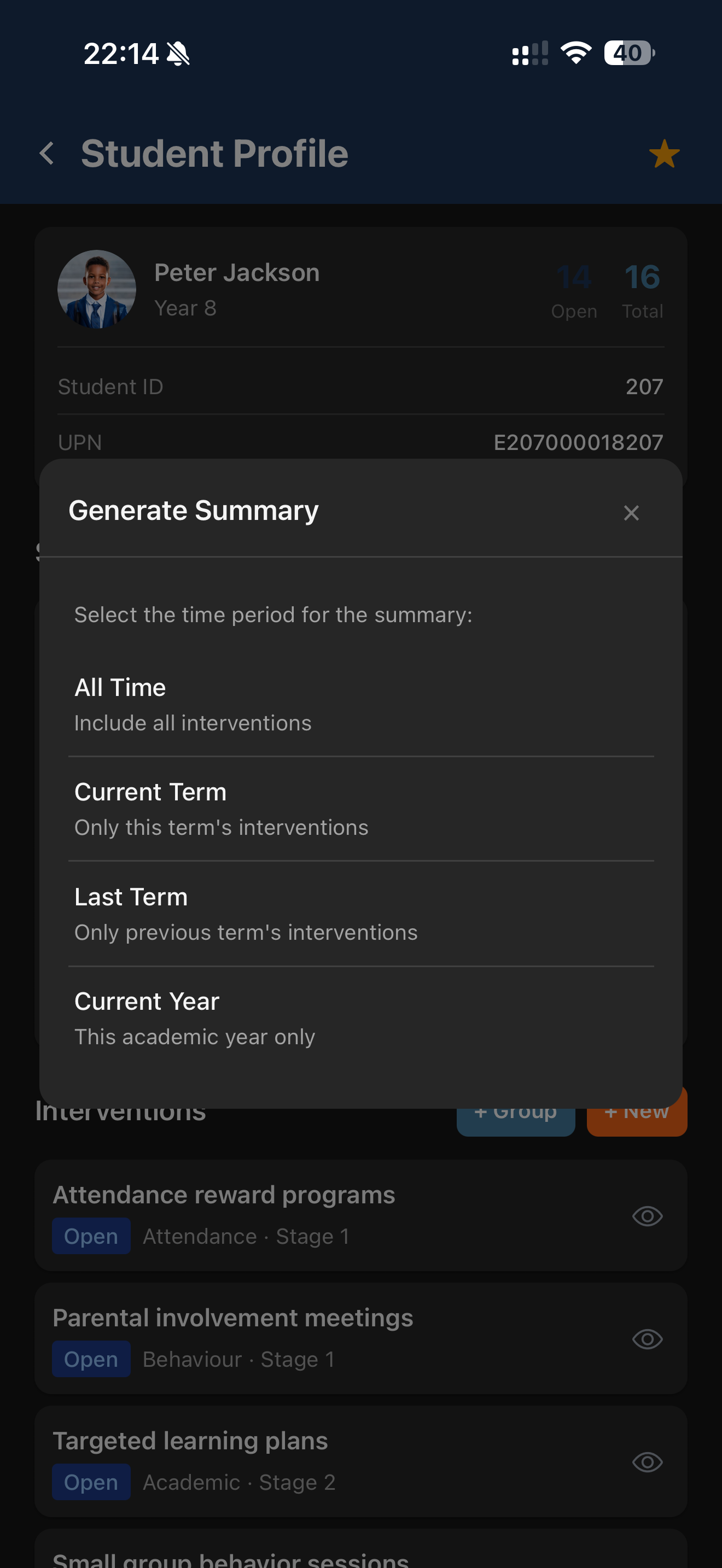Tap the 16 Total interventions count
722x1568 pixels.
642,290
